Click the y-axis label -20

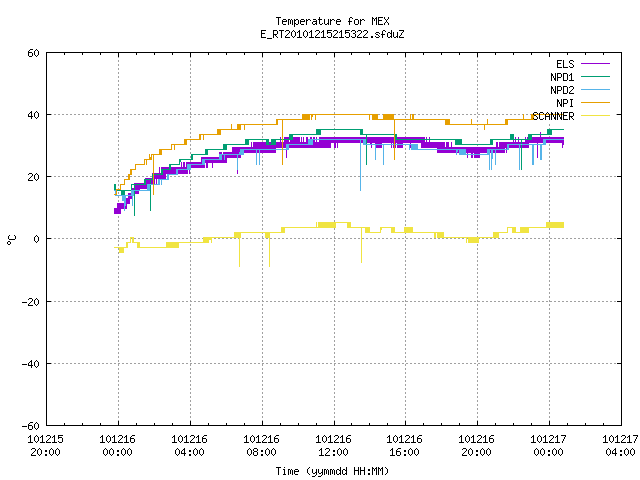point(31,302)
